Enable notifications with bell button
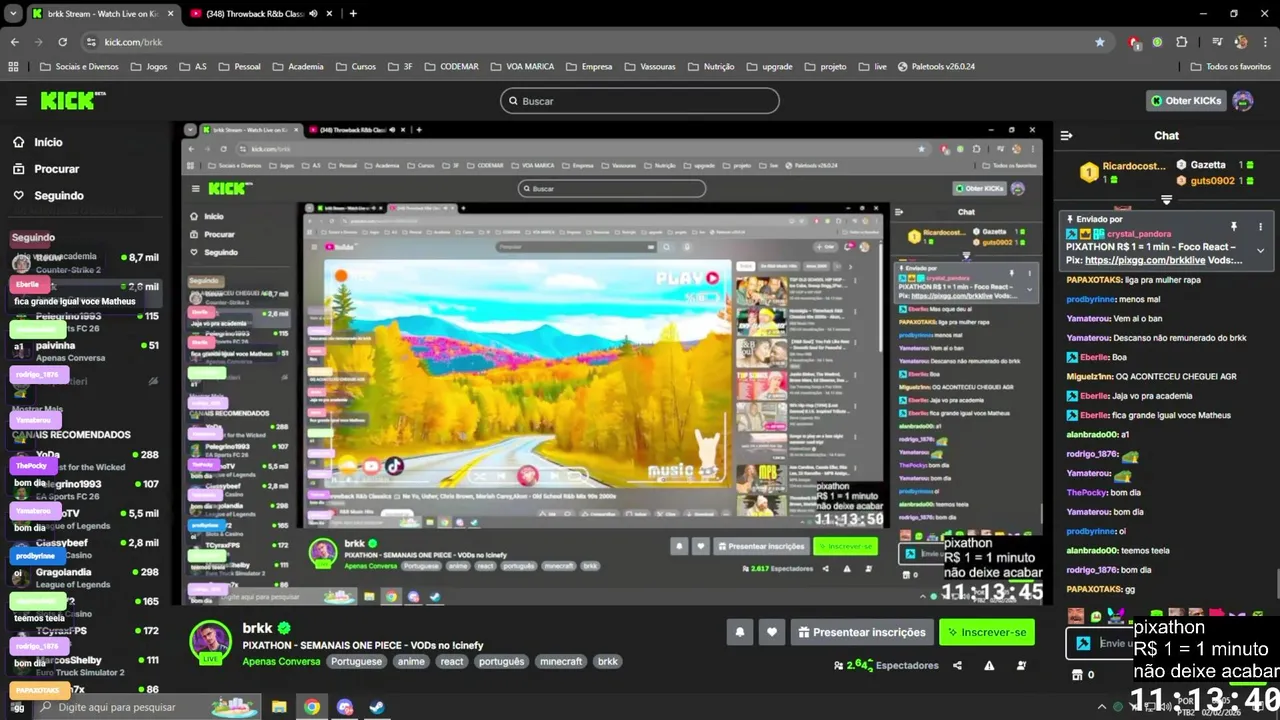The image size is (1280, 720). coord(740,632)
